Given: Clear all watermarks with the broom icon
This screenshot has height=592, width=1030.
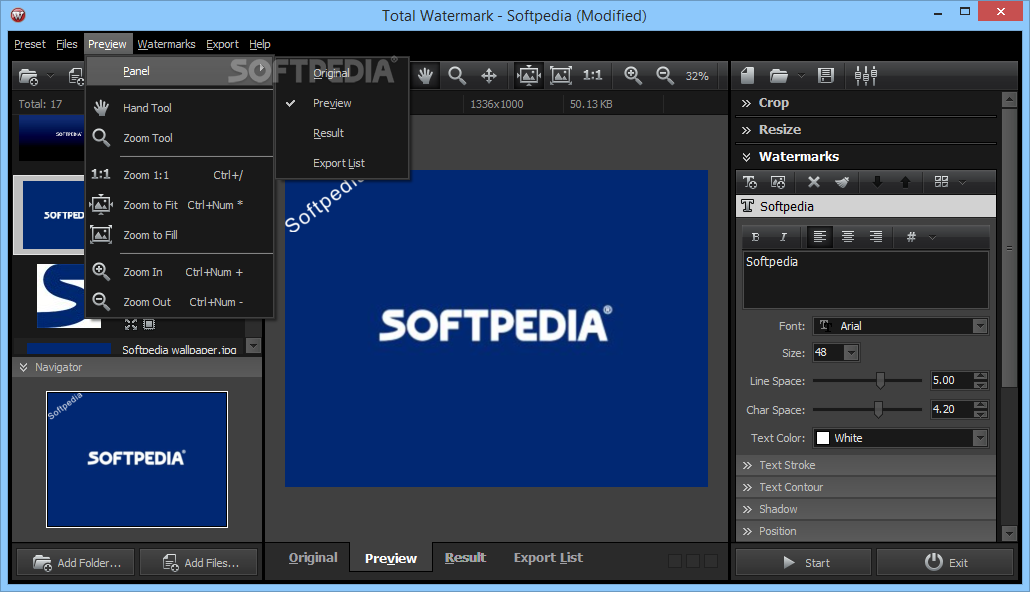Looking at the screenshot, I should pyautogui.click(x=841, y=182).
